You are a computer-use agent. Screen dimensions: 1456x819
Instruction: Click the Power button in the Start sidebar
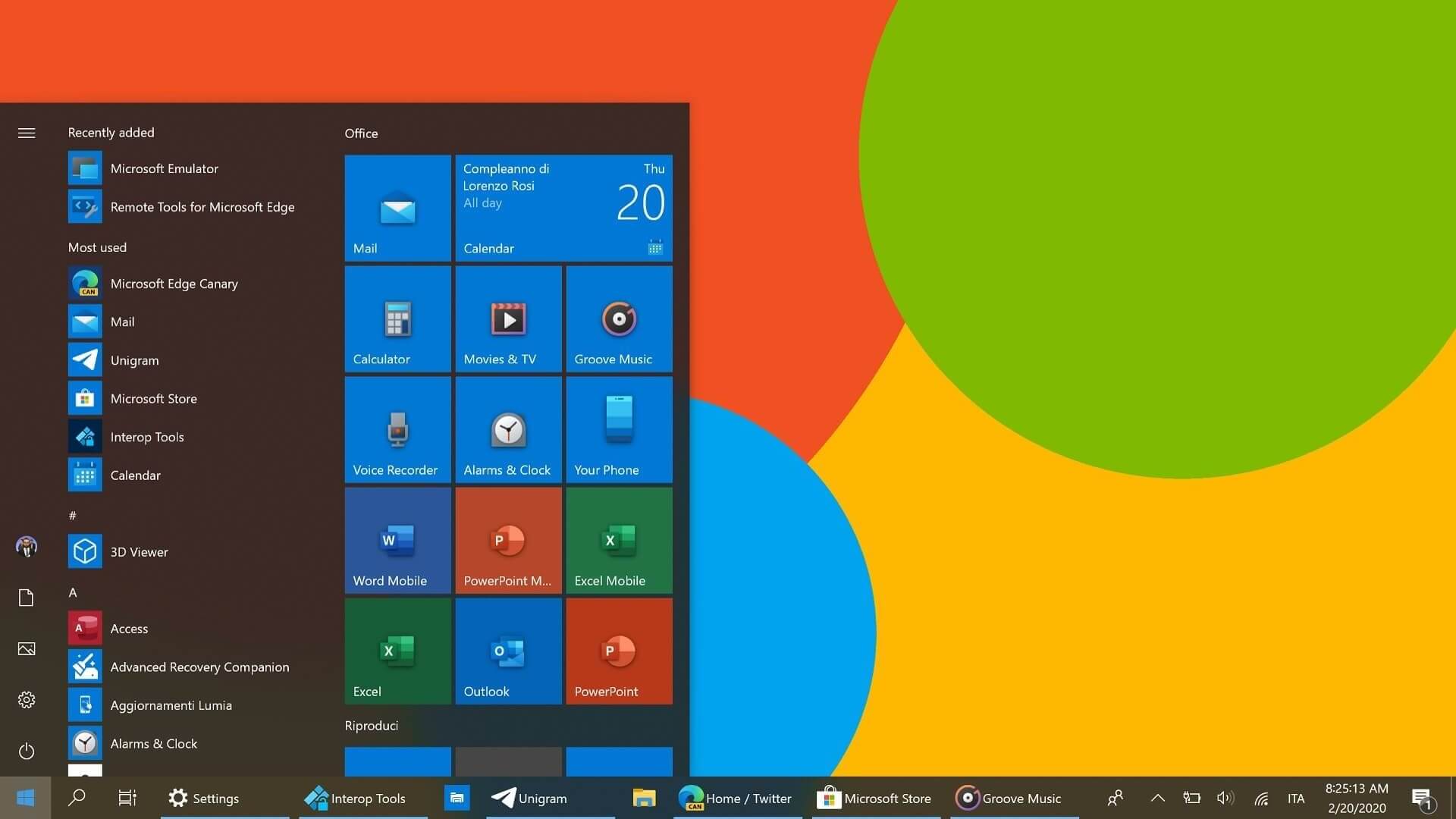27,752
